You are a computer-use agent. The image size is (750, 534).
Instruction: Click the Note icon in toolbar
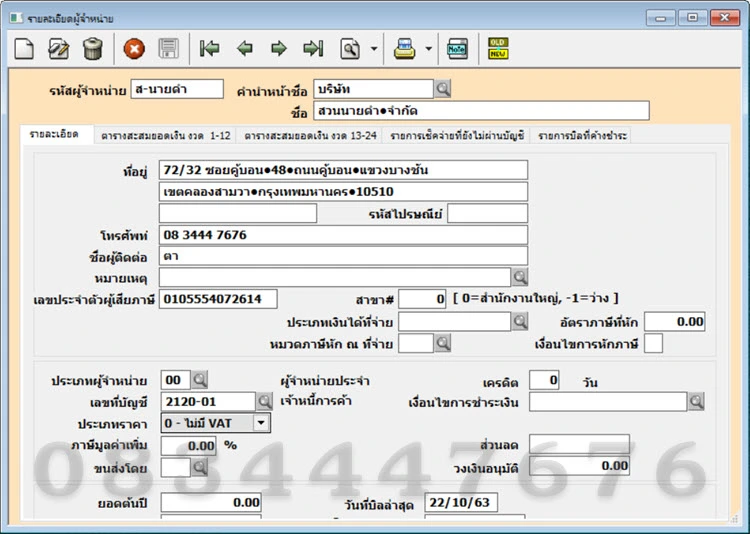[x=457, y=49]
